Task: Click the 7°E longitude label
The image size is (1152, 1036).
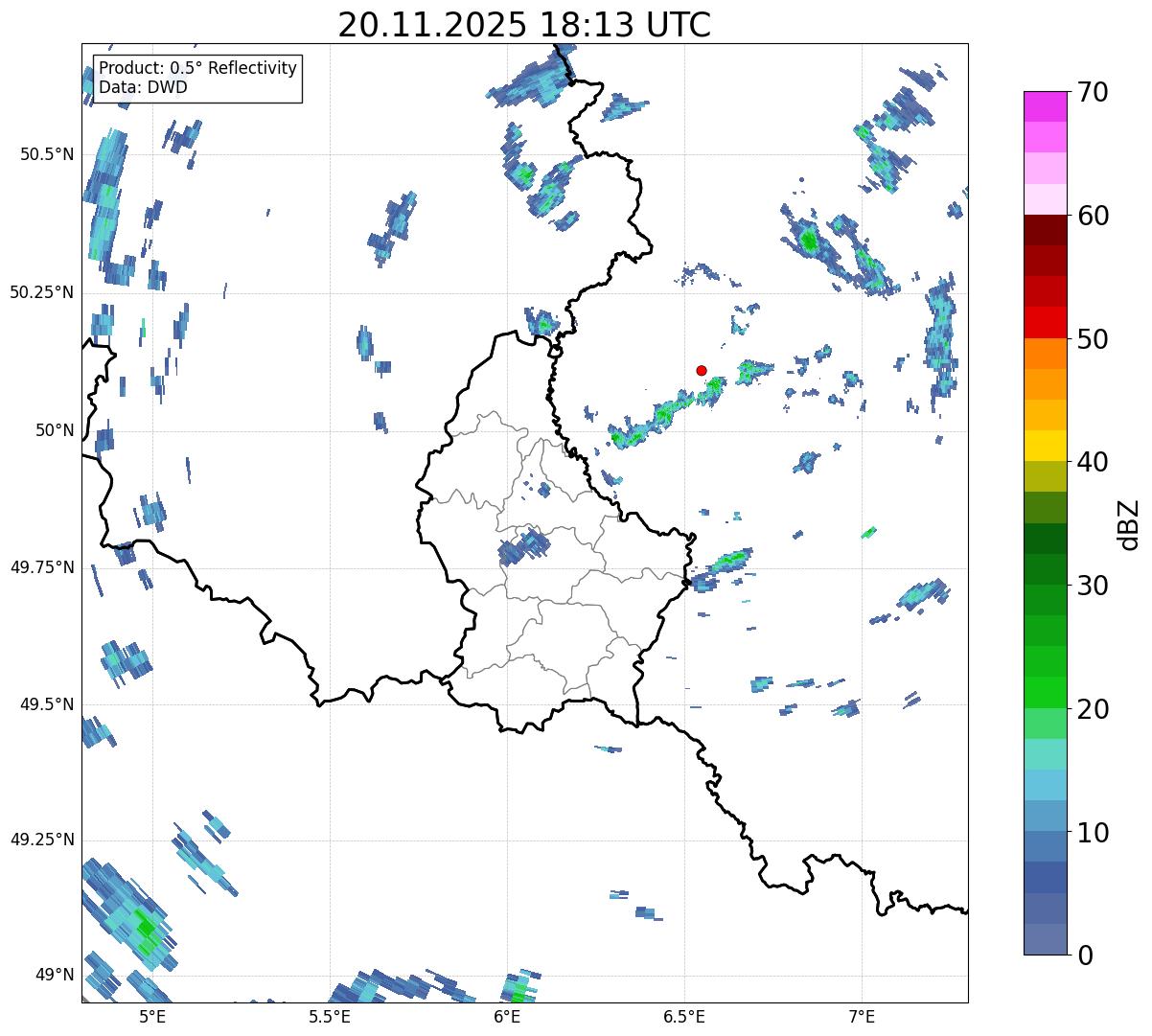Action: coord(863,1016)
